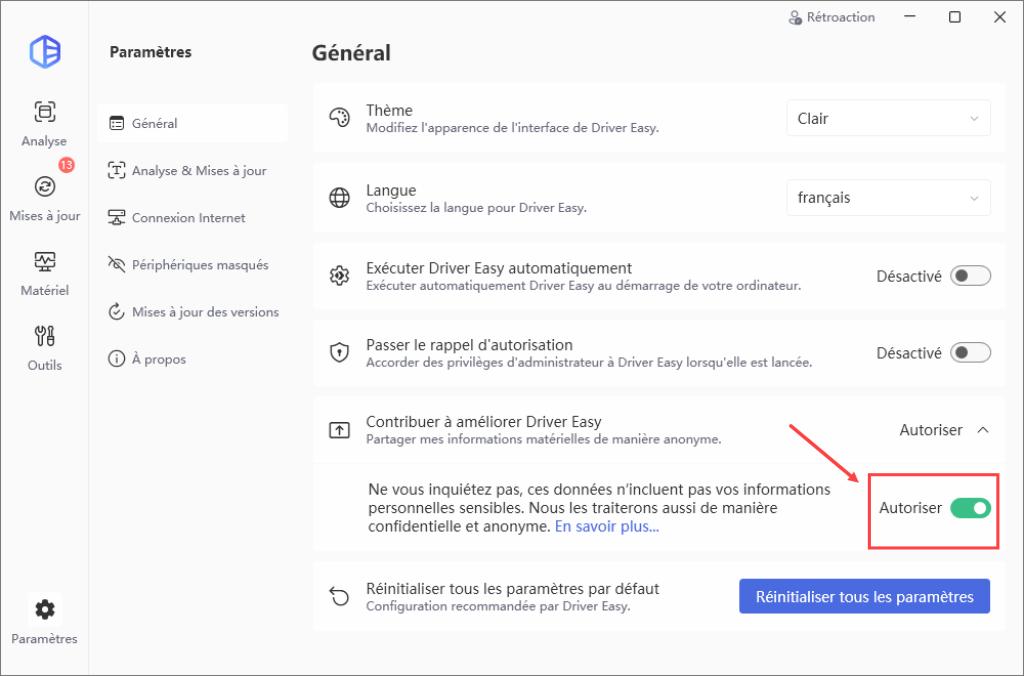Click the authorization shield icon

(340, 353)
